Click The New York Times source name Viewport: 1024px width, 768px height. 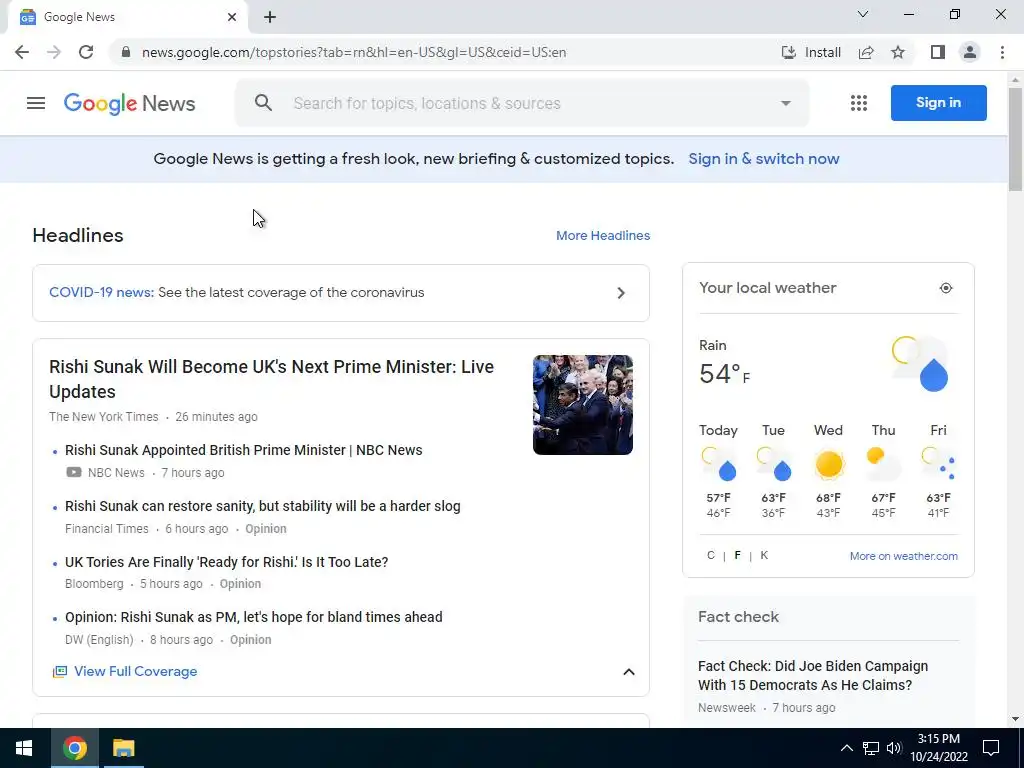pos(104,417)
